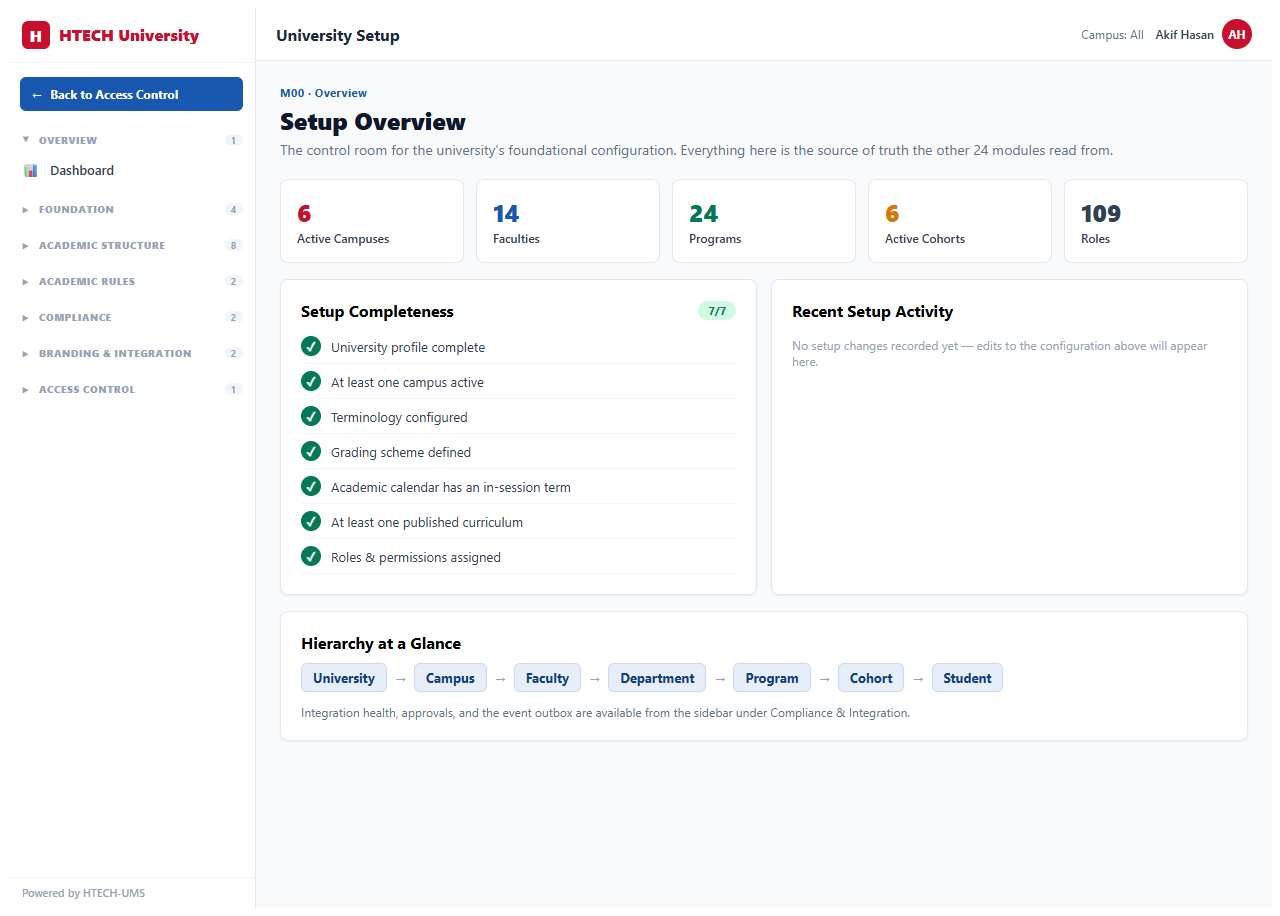
Task: Click Powered by HTECH-UMS footer text
Action: tap(83, 893)
